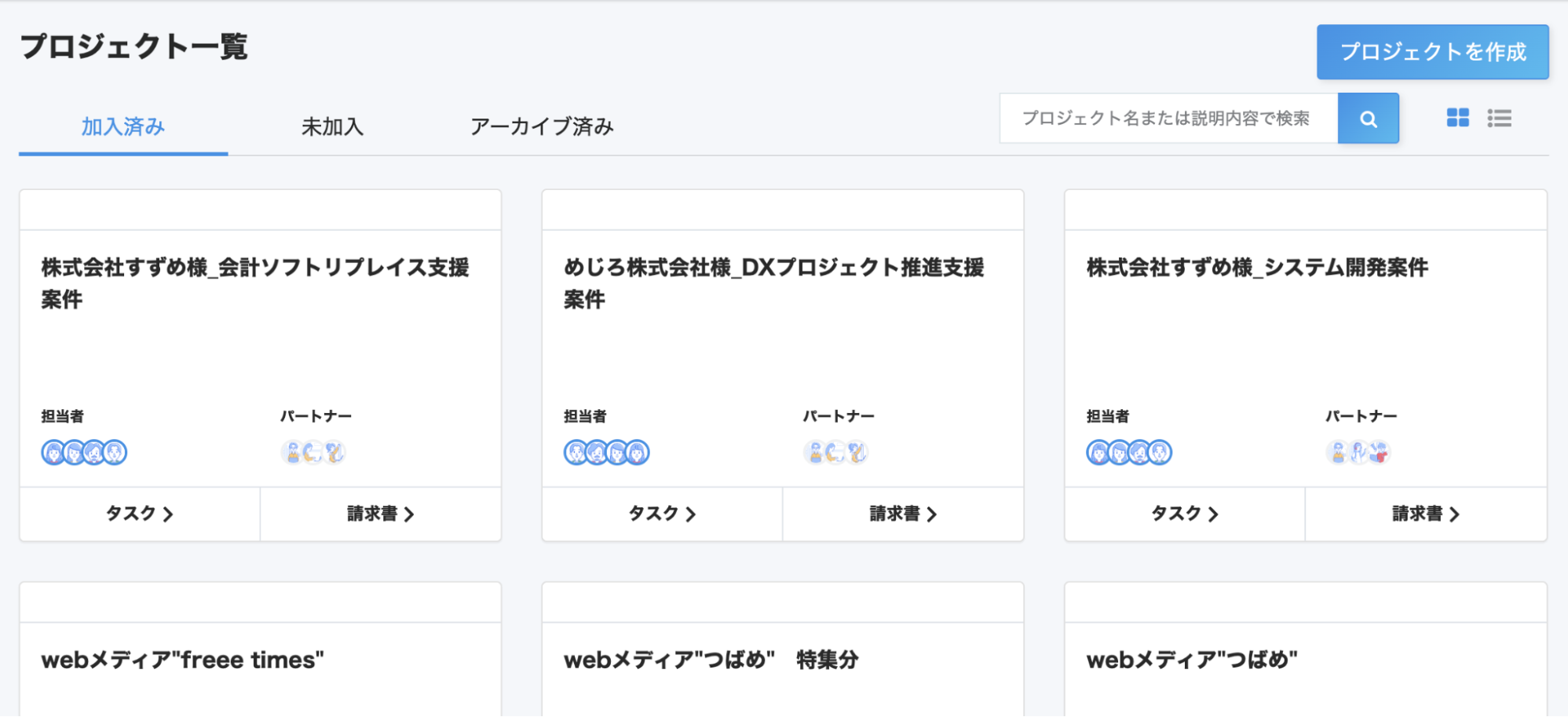This screenshot has width=1568, height=717.
Task: Click the プロジェクト一覧 page heading
Action: 134,46
